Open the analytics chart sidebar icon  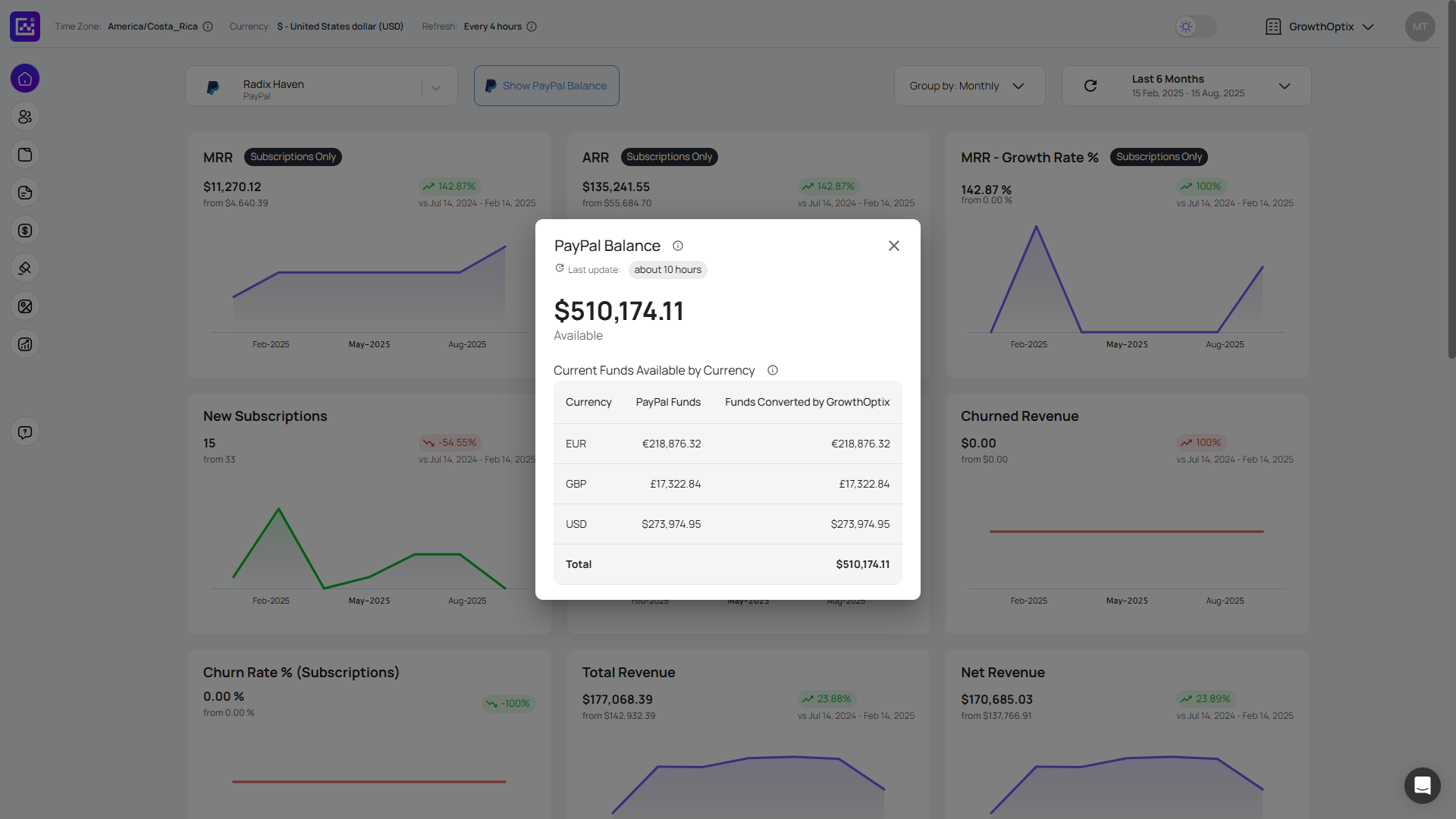(x=25, y=344)
